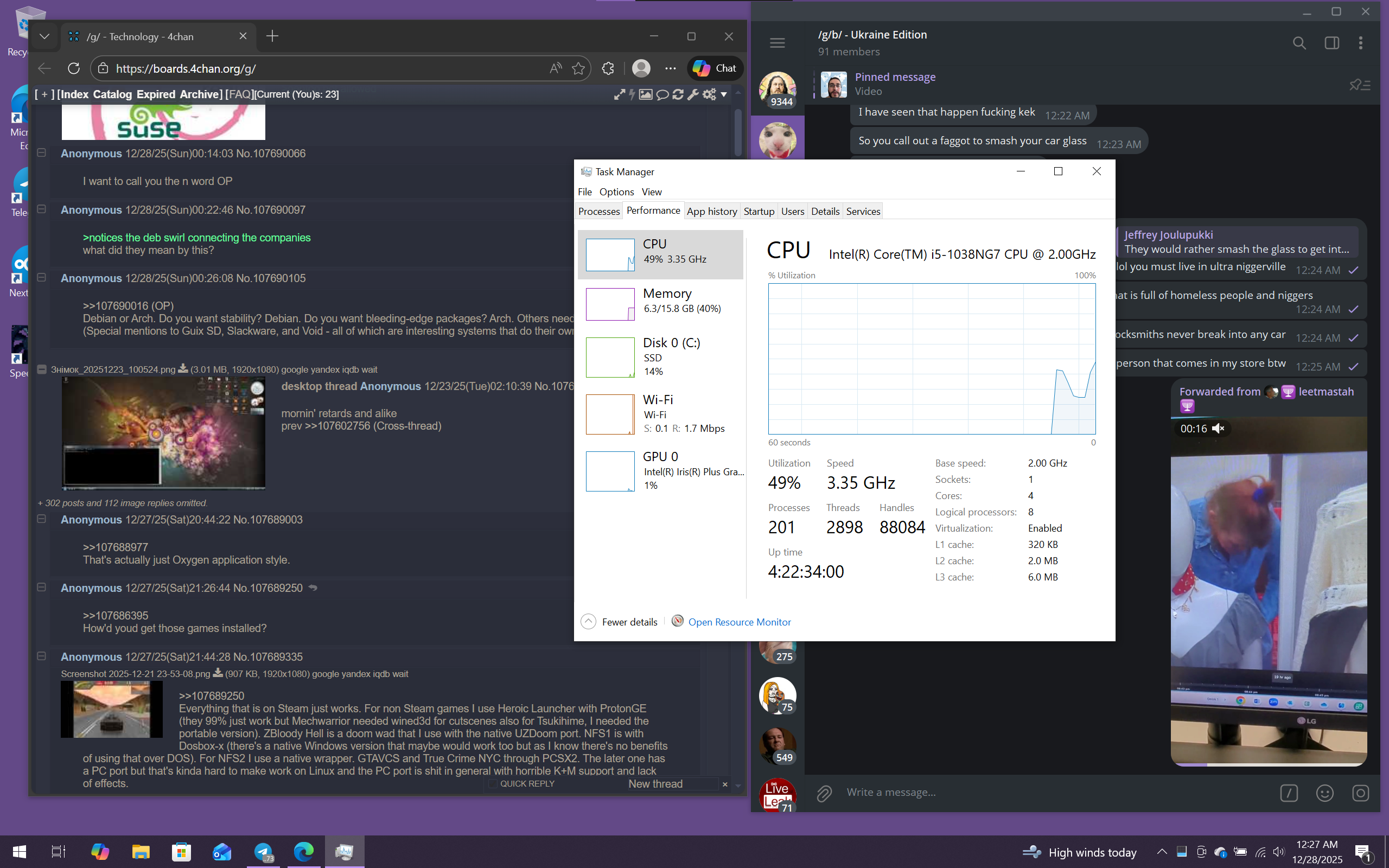Refresh the 4chan page

pos(73,68)
